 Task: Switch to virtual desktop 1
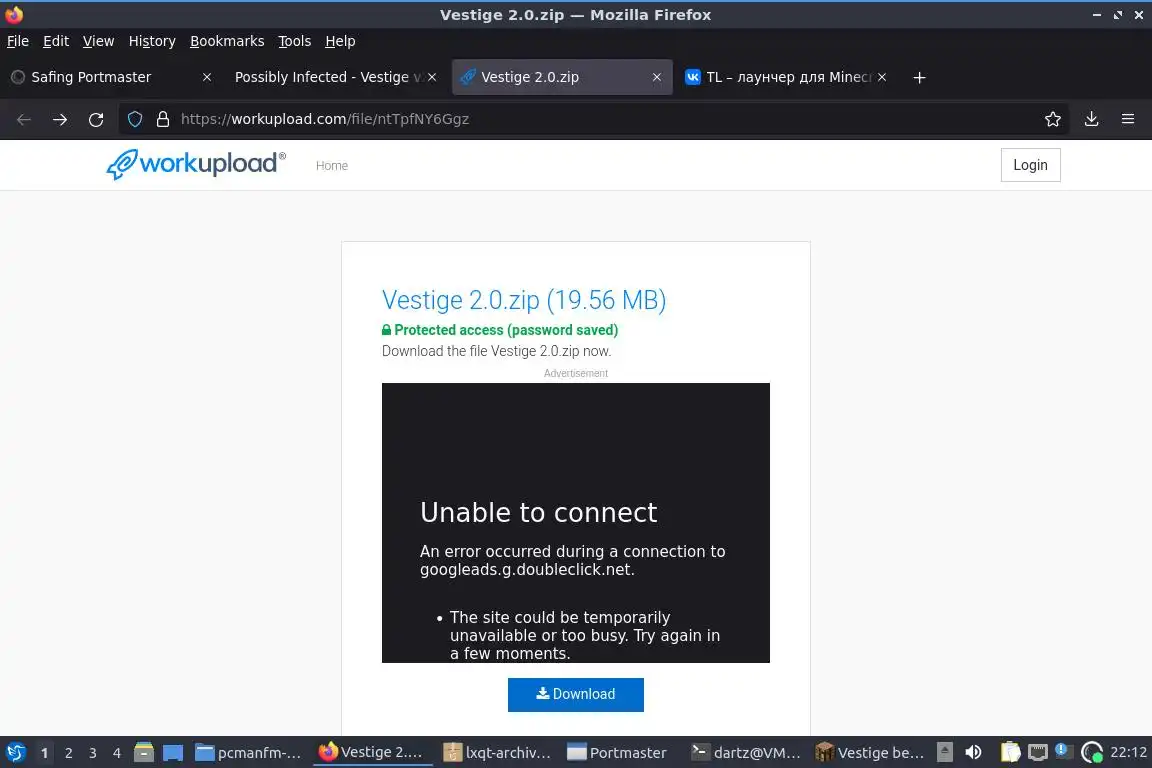pos(44,753)
